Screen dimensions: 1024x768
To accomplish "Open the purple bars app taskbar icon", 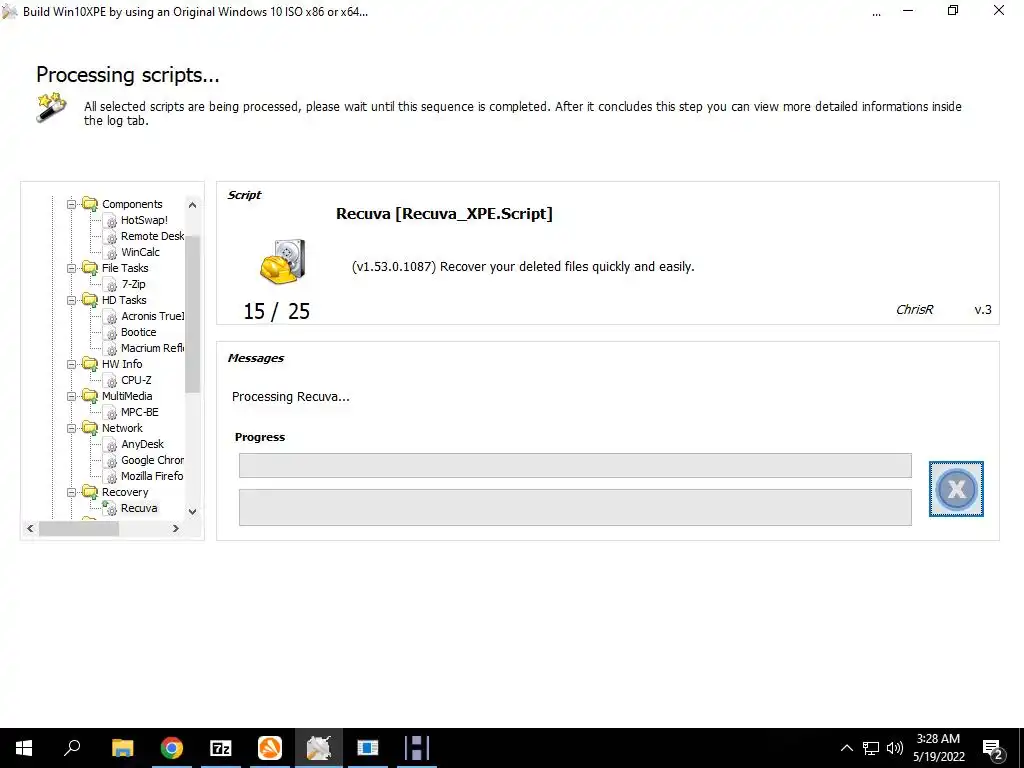I will tap(417, 748).
